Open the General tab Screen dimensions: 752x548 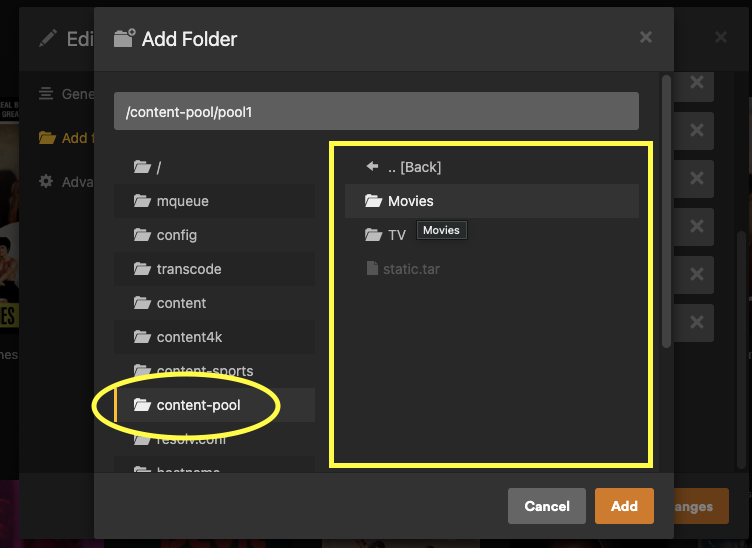(x=67, y=93)
